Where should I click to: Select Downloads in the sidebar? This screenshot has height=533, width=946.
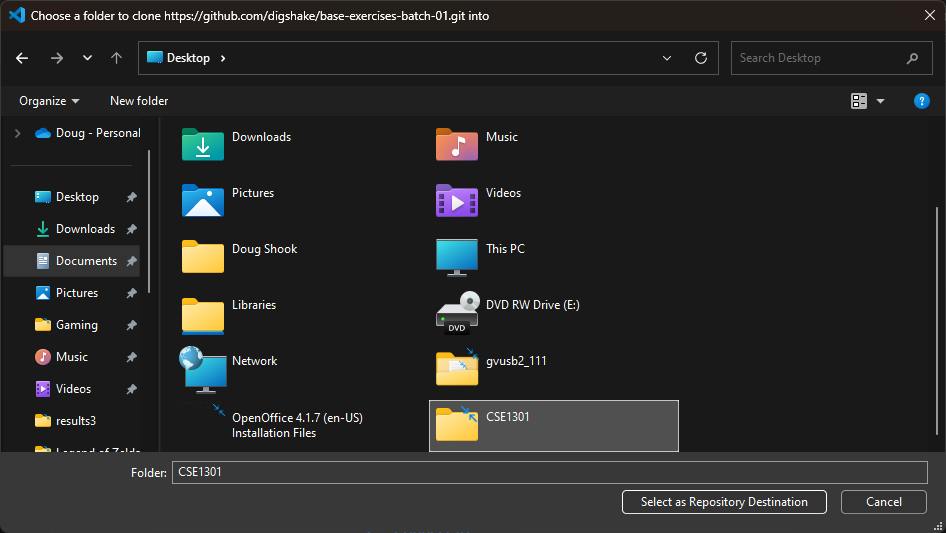pos(85,229)
